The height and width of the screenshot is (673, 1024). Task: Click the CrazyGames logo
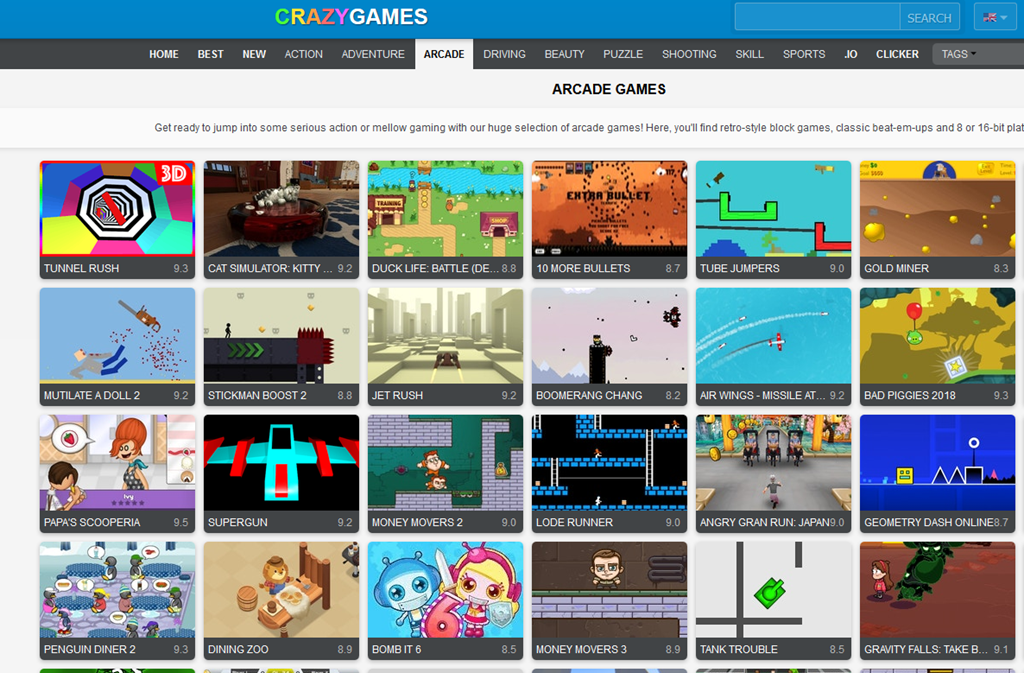tap(351, 17)
